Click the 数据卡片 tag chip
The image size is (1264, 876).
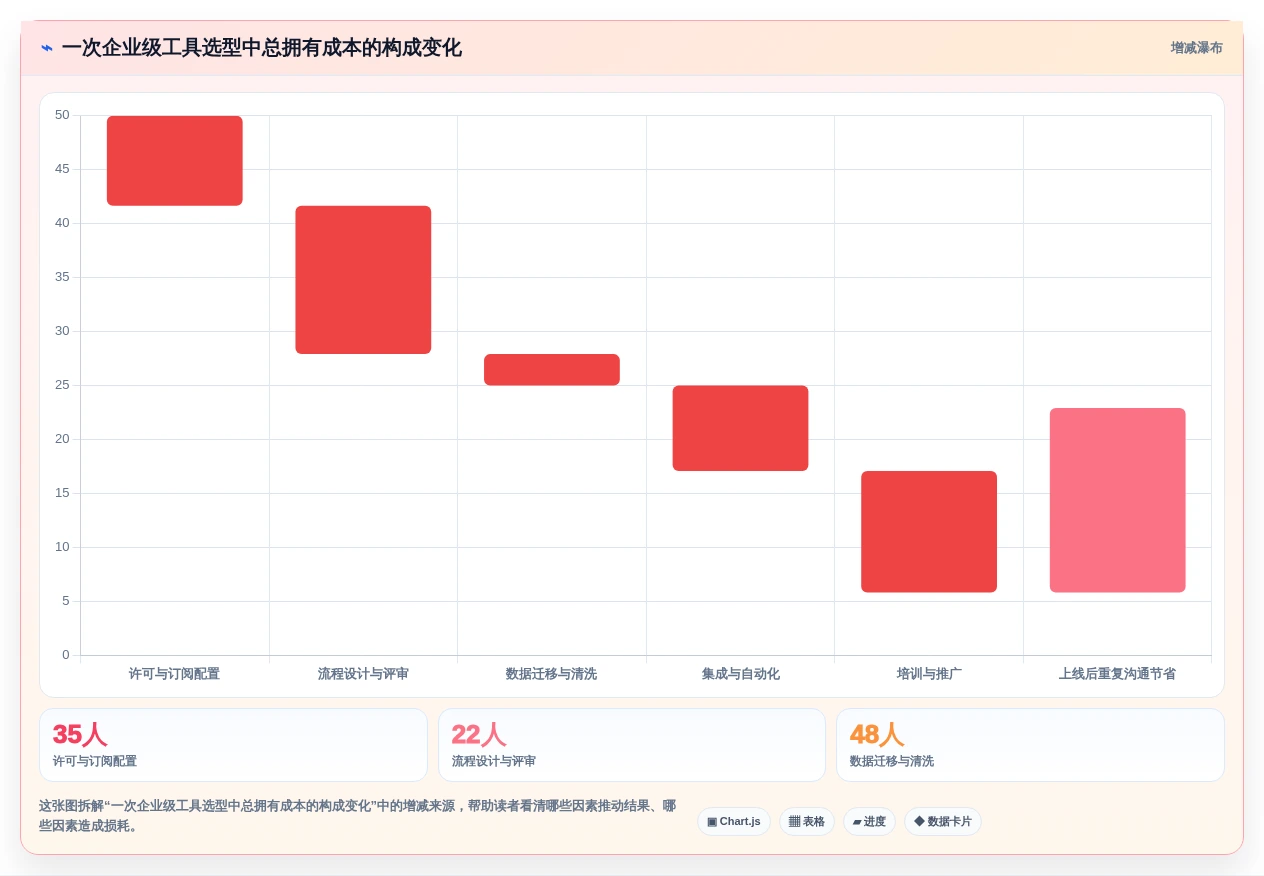(x=943, y=822)
